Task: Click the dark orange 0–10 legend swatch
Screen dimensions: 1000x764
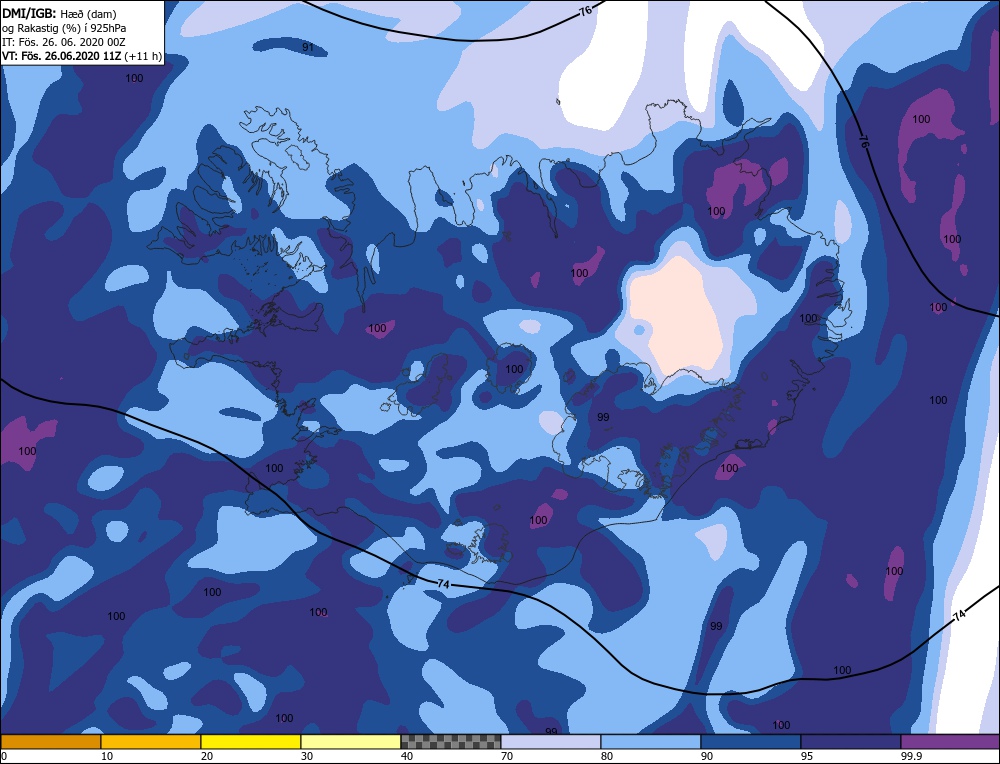Action: [50, 742]
